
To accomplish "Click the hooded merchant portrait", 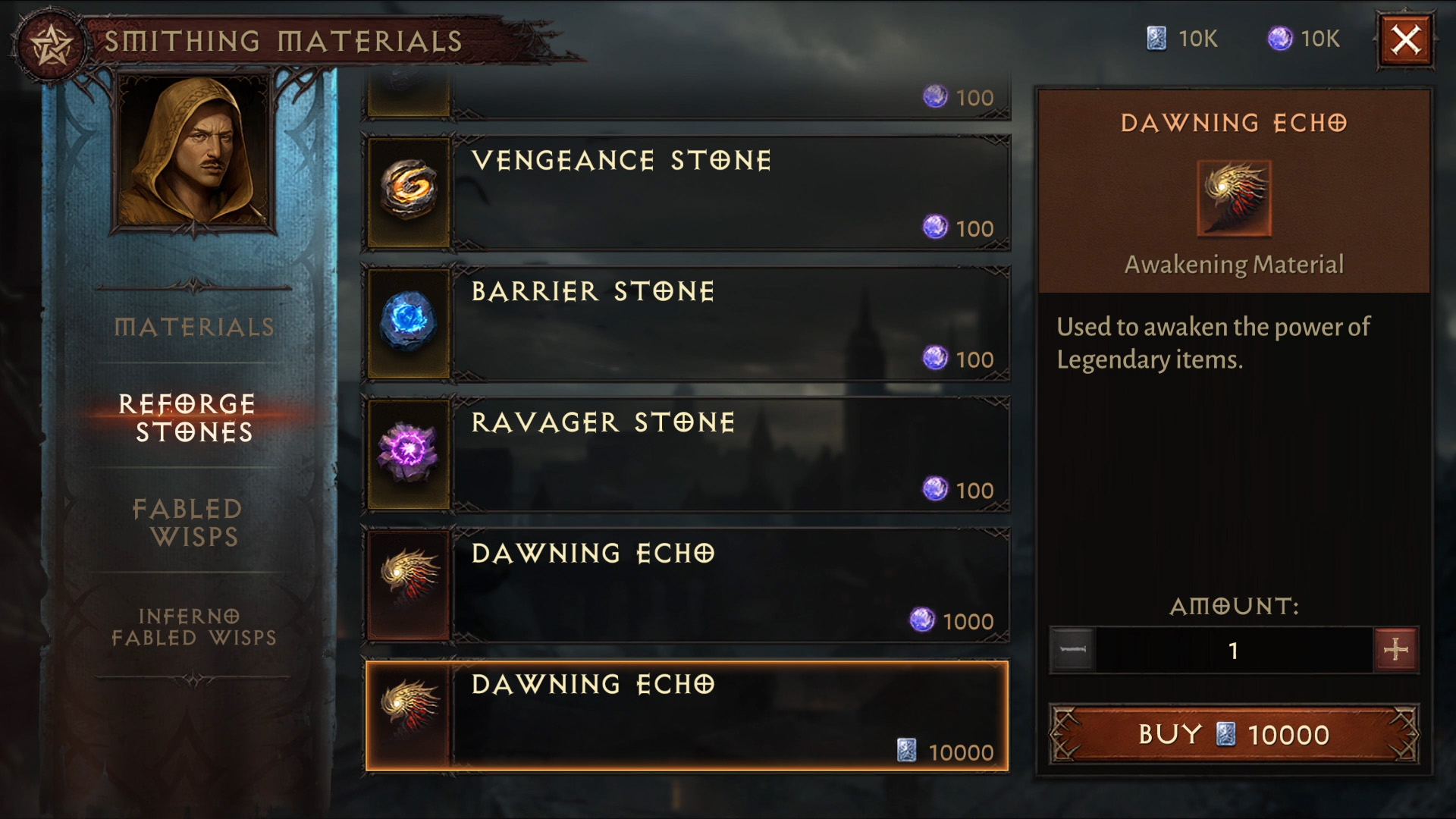I will pos(194,152).
